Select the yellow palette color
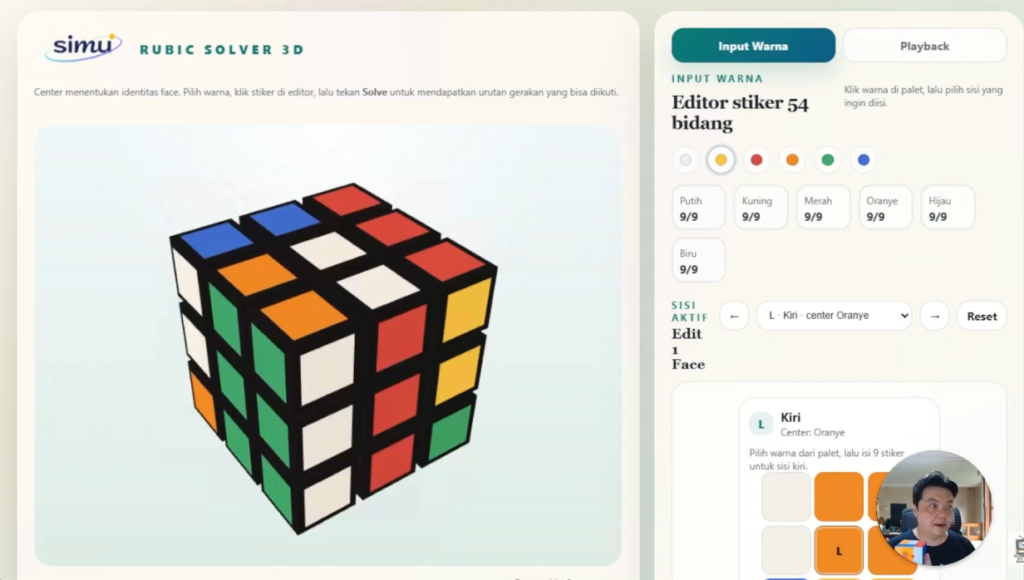This screenshot has height=580, width=1024. pos(721,160)
